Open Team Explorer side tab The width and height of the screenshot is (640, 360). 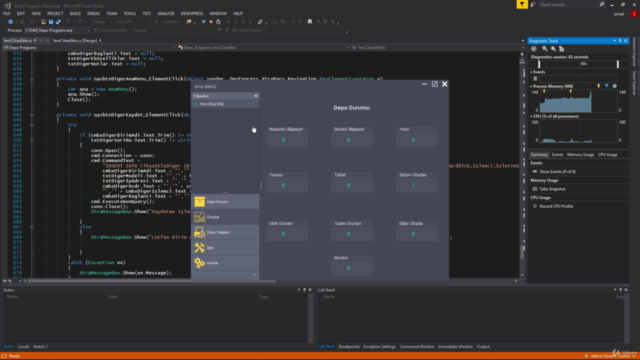[x=634, y=83]
